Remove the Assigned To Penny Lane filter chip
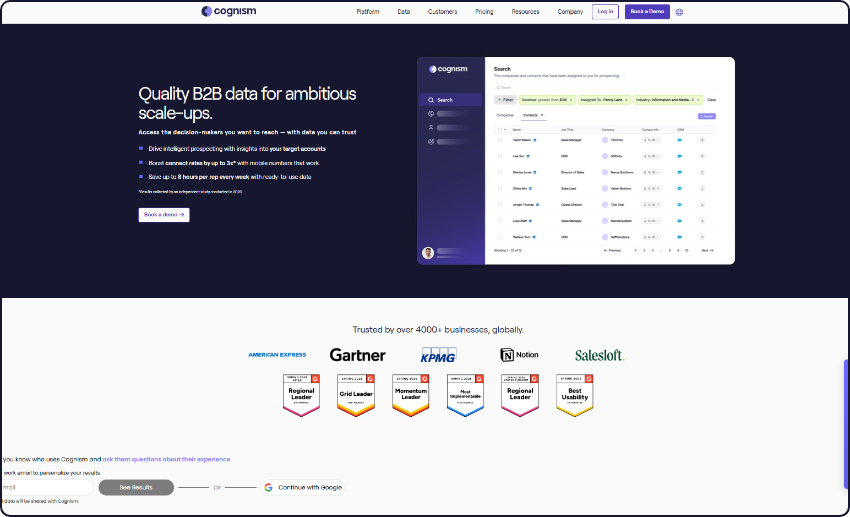This screenshot has height=517, width=850. pos(626,100)
